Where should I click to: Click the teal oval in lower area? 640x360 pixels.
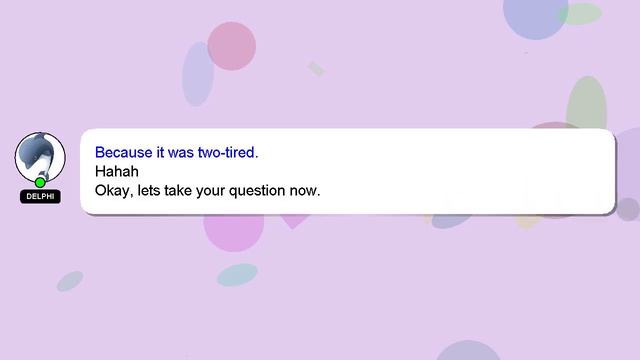coord(237,275)
